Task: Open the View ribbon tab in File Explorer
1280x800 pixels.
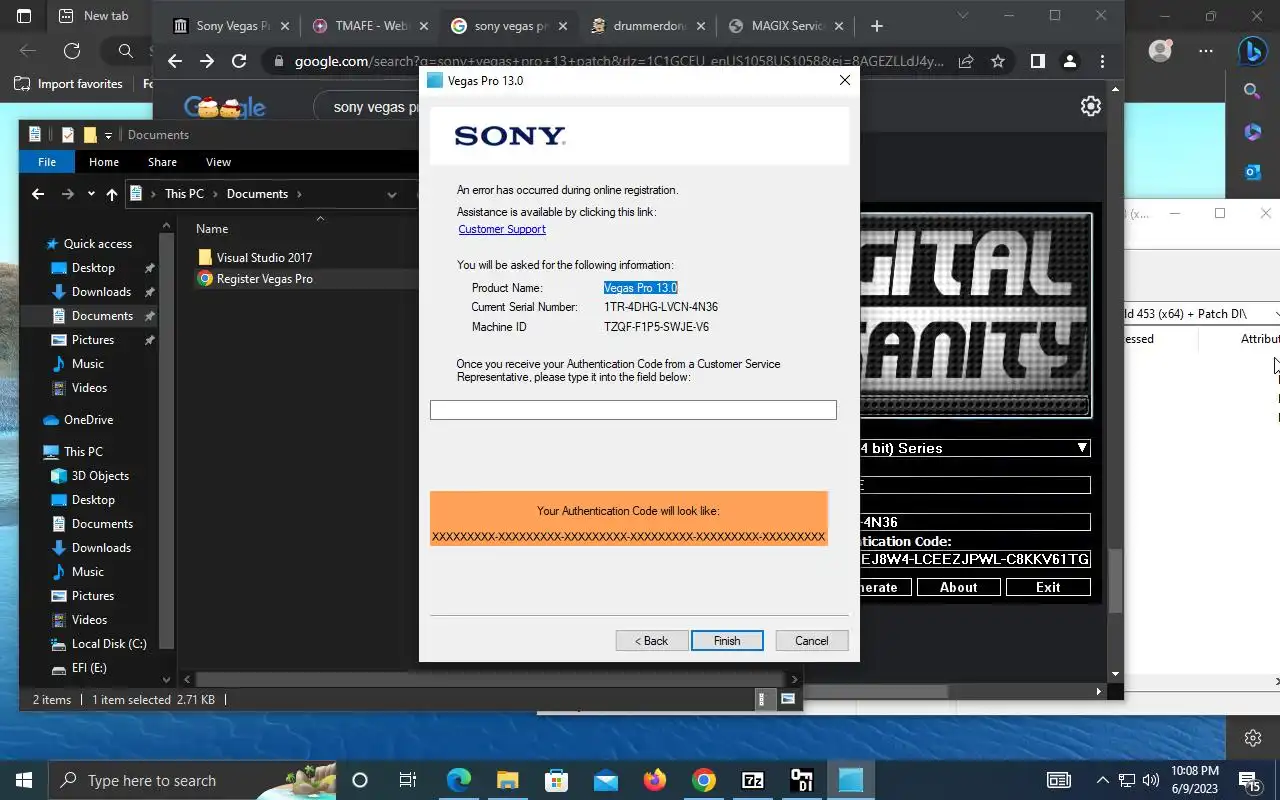Action: [x=218, y=162]
